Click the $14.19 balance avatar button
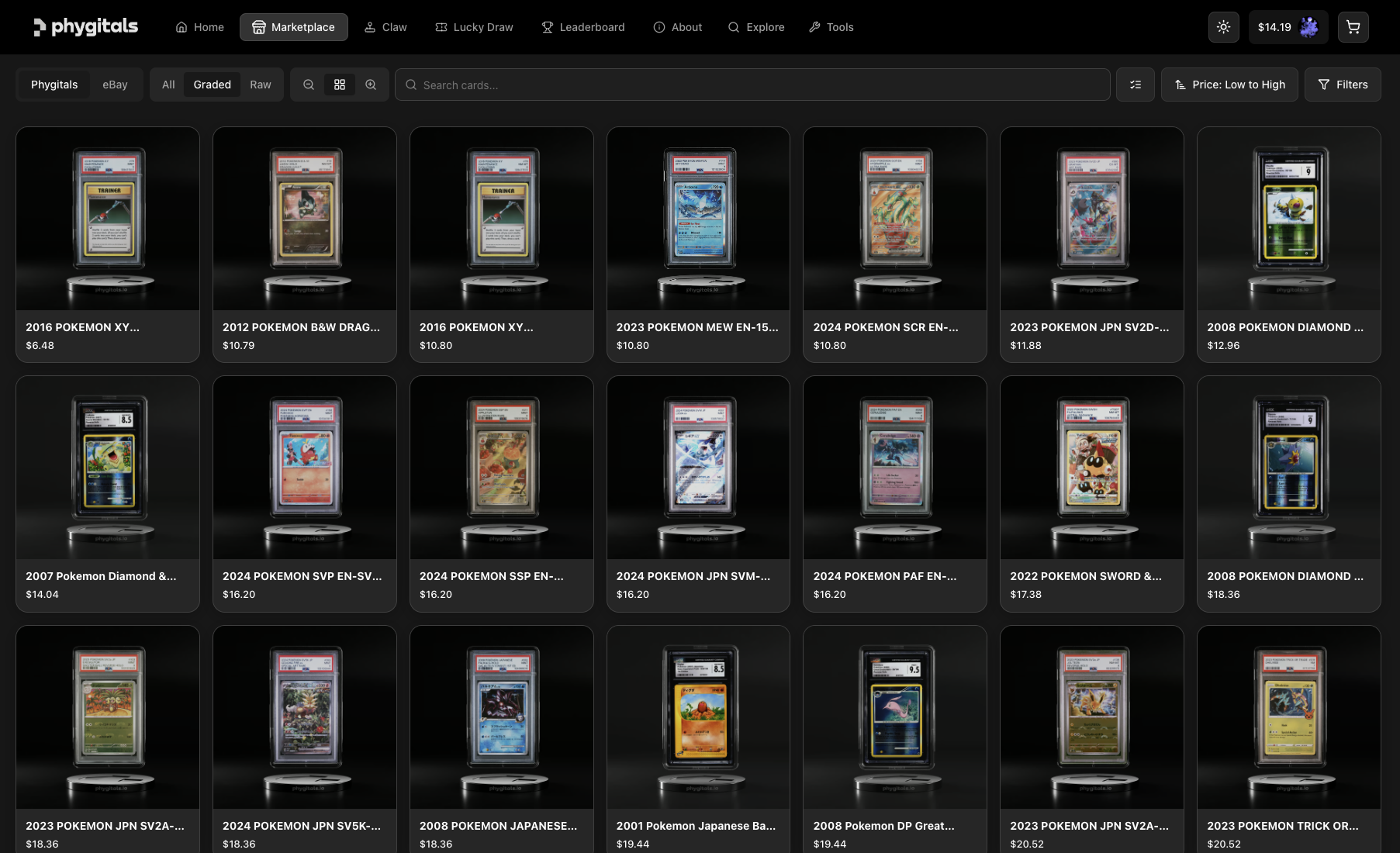This screenshot has width=1400, height=853. tap(1288, 27)
